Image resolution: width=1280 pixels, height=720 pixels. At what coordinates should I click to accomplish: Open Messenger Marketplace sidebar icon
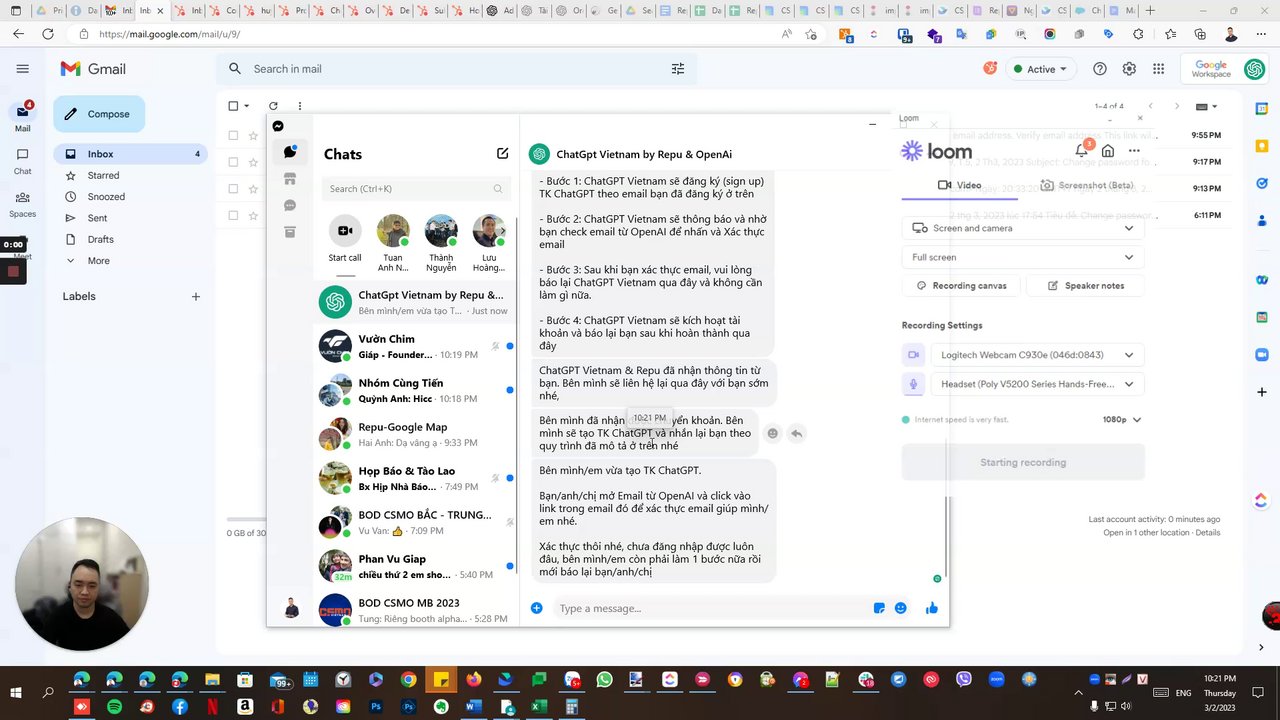click(x=290, y=179)
